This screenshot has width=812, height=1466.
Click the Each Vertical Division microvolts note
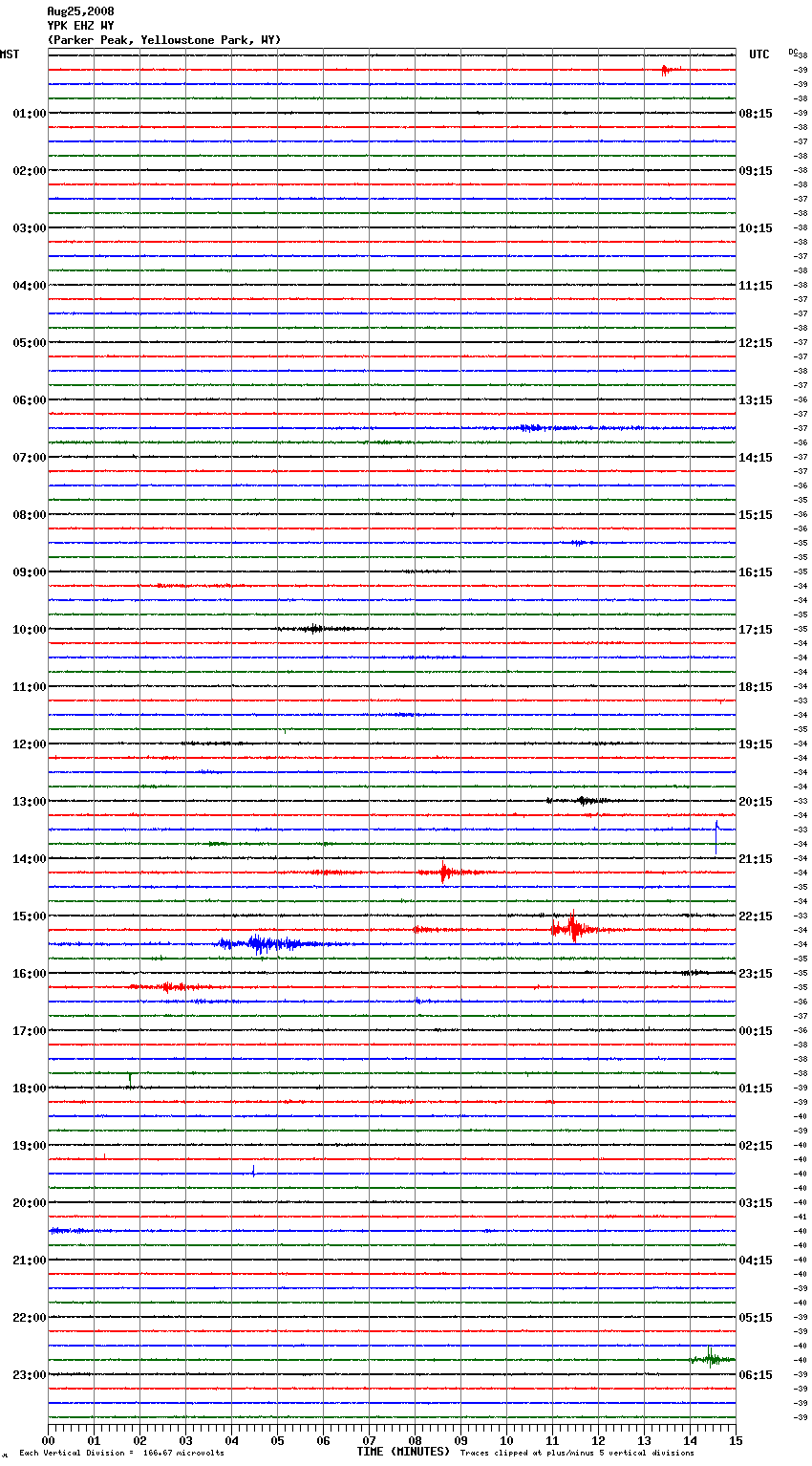121,1454
